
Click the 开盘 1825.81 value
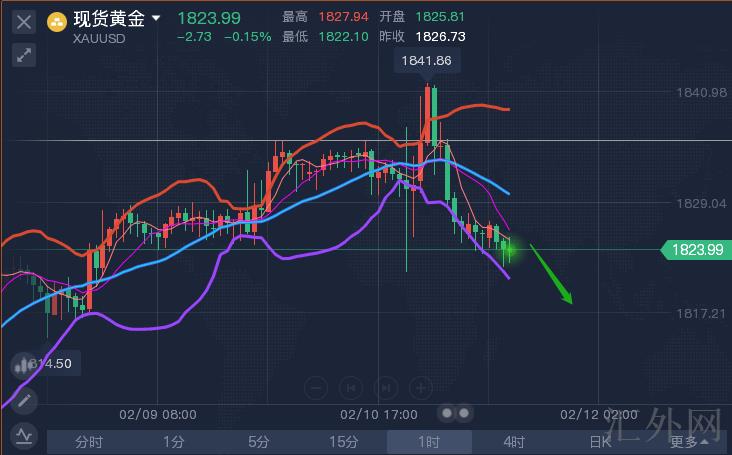440,17
